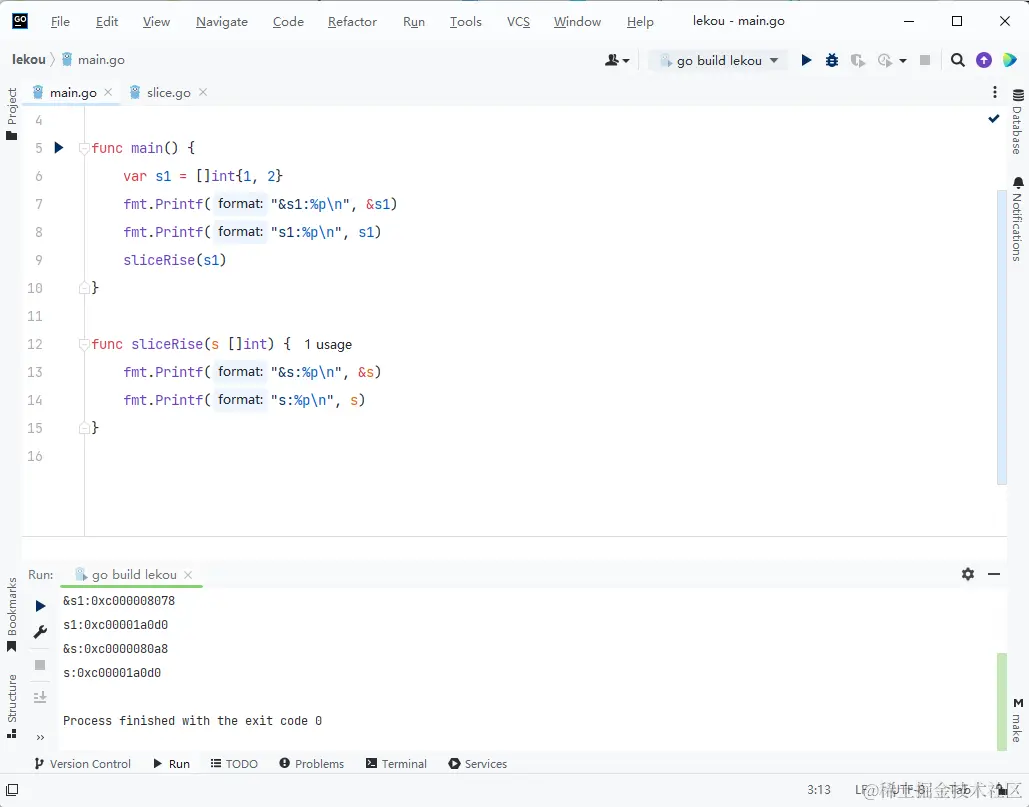
Task: Open the VCS menu
Action: [x=518, y=22]
